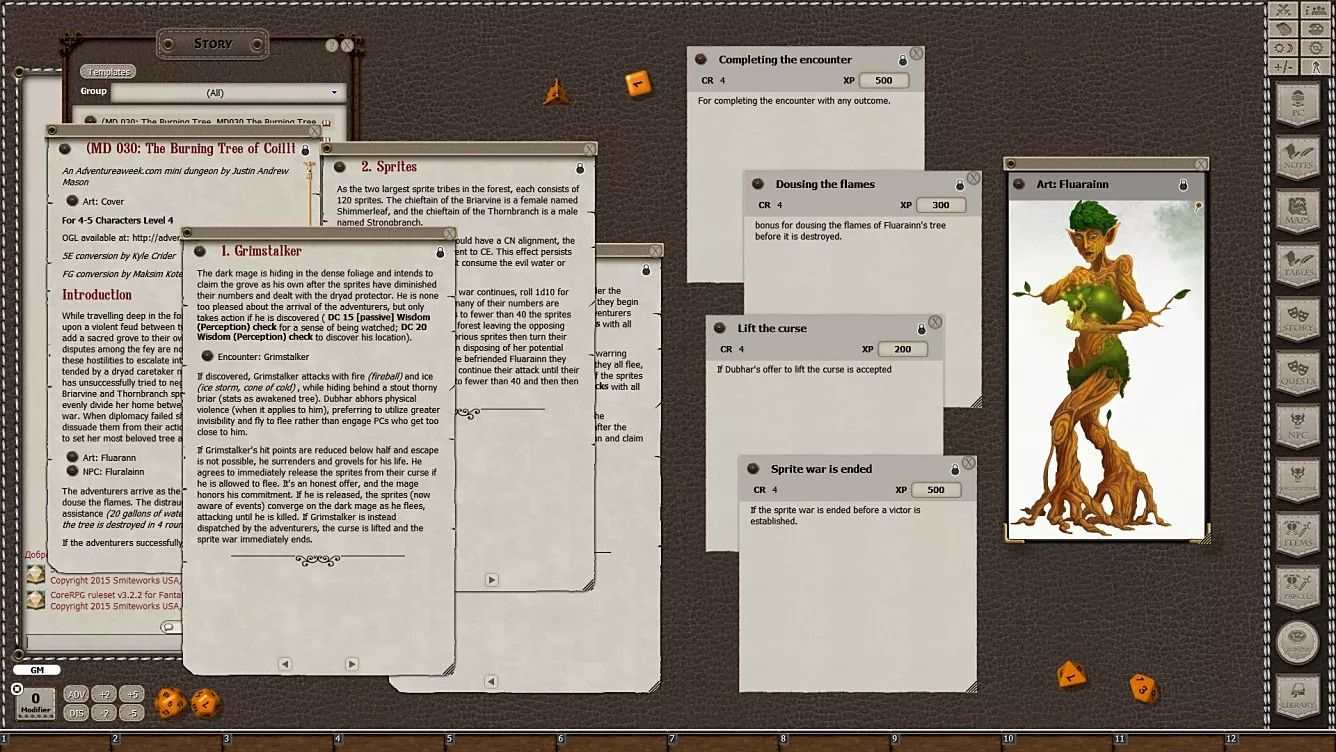Toggle the lock on Dousing the flames window
This screenshot has height=752, width=1336.
[x=959, y=185]
